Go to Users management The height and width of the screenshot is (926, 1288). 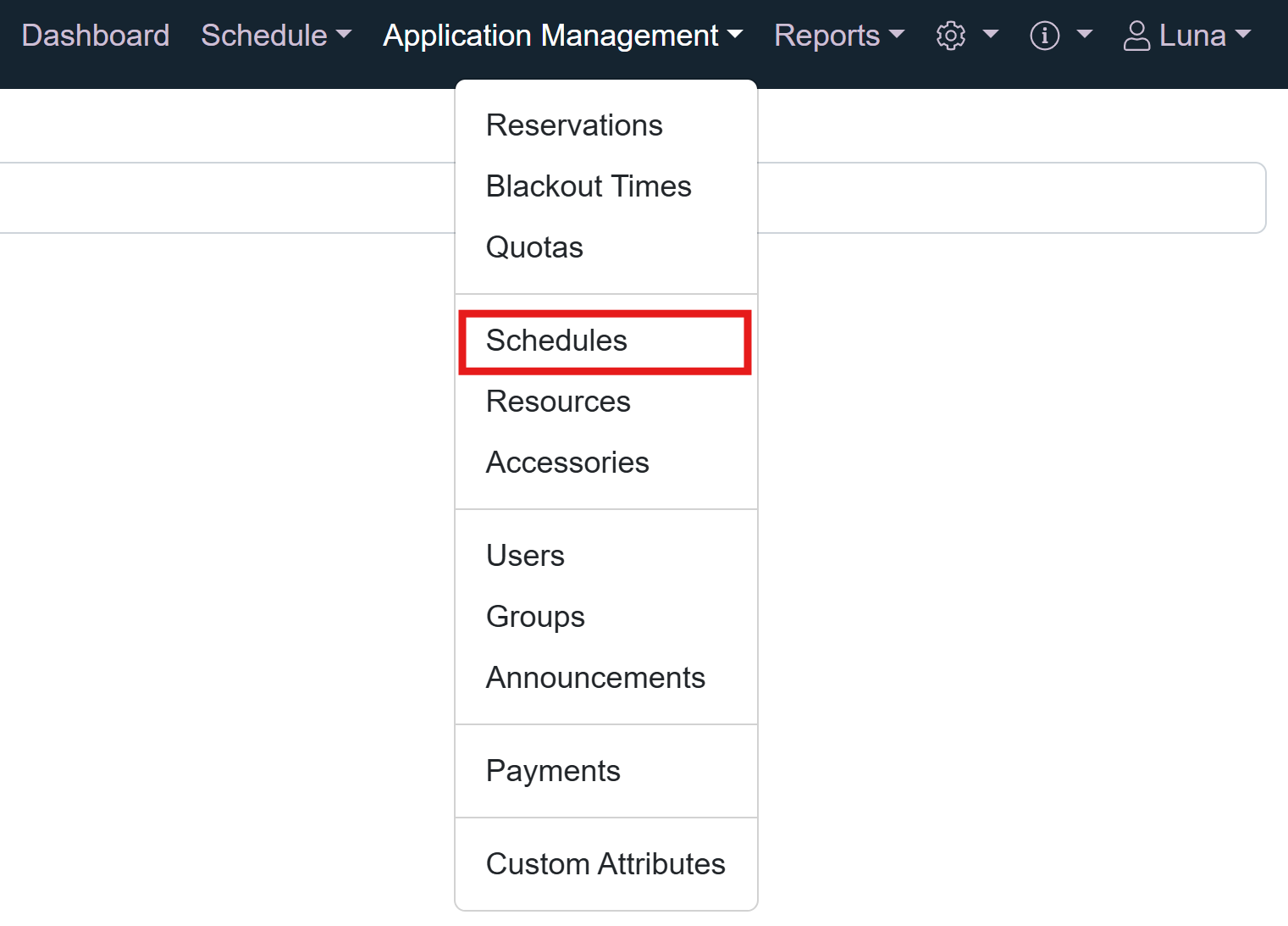525,555
